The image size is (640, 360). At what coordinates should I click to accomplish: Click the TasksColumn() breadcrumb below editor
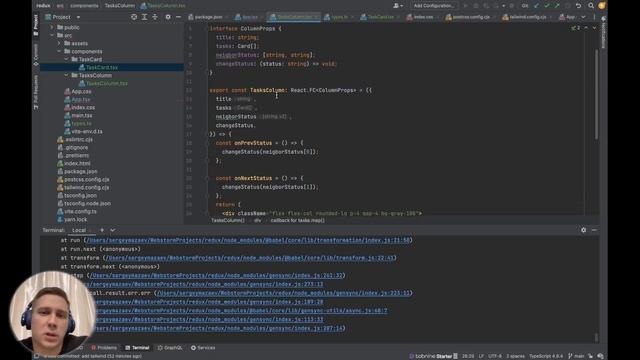[228, 220]
